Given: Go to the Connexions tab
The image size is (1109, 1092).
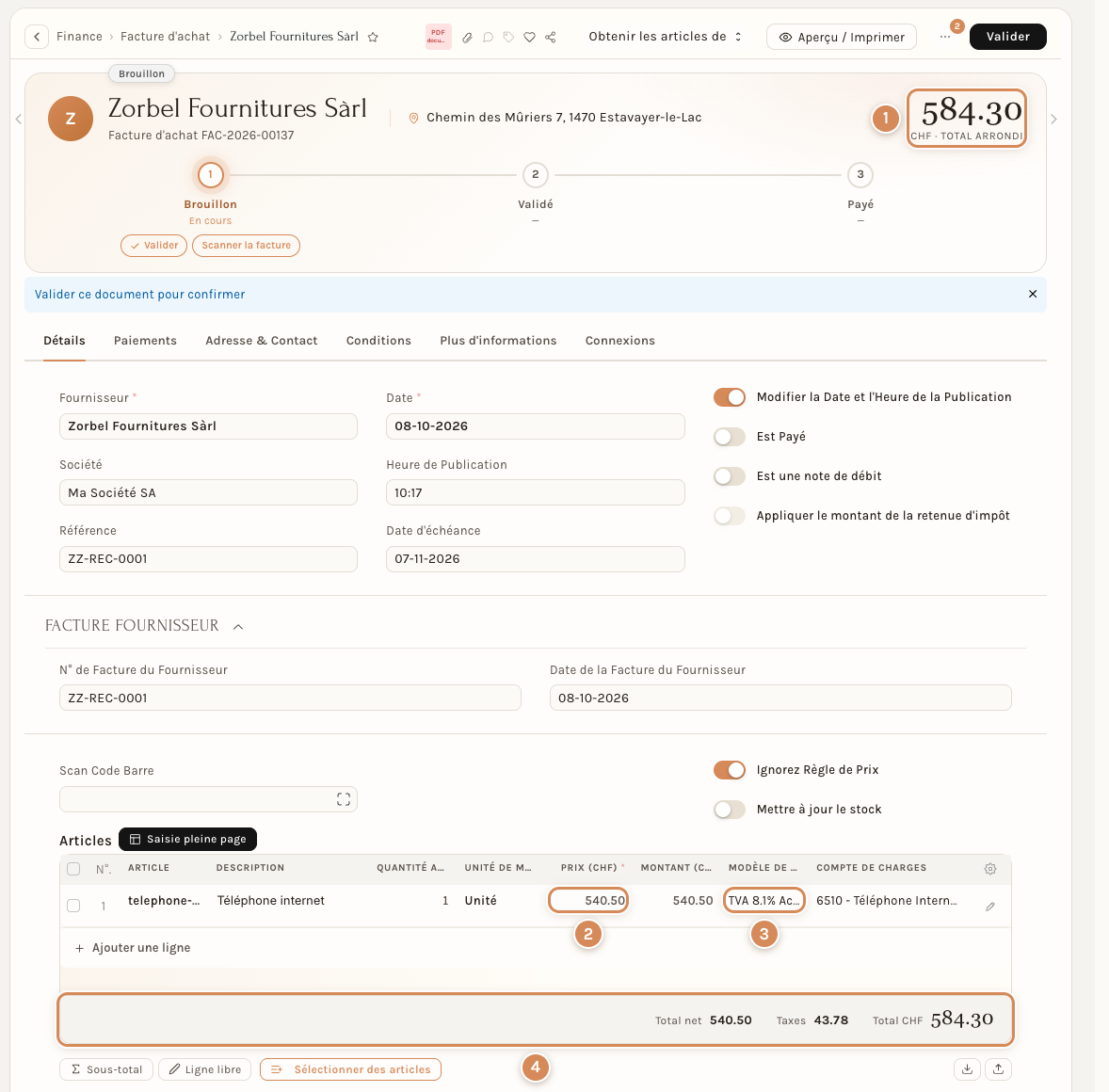Looking at the screenshot, I should click(x=619, y=341).
